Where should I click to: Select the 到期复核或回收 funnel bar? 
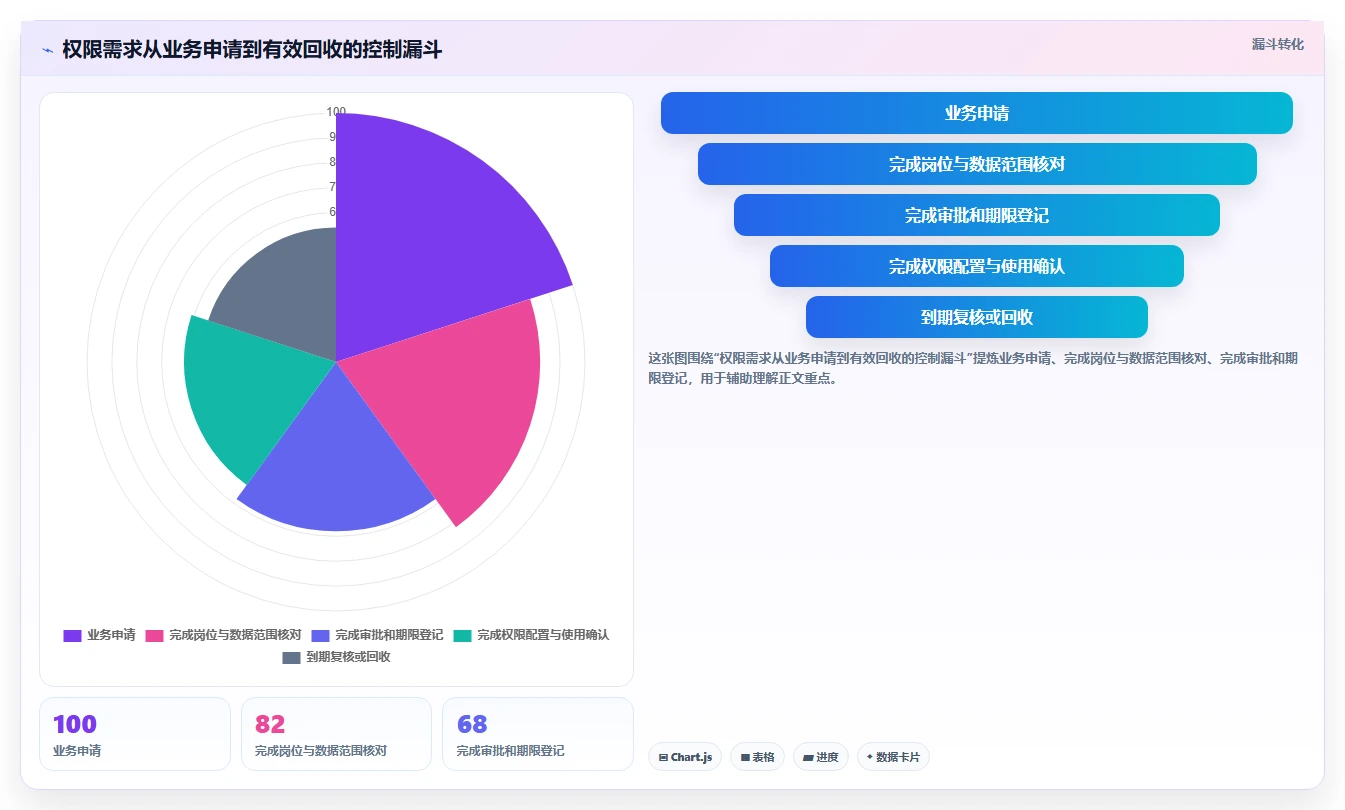click(976, 317)
